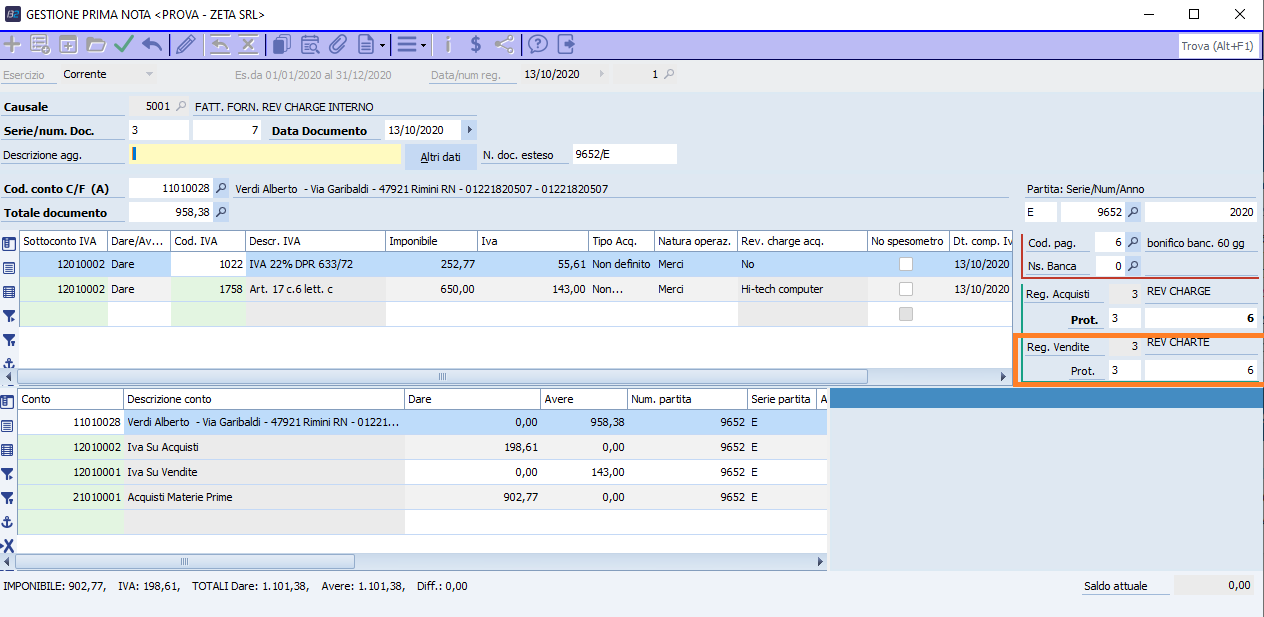This screenshot has width=1264, height=617.
Task: Click the pencil edit icon
Action: tap(186, 44)
